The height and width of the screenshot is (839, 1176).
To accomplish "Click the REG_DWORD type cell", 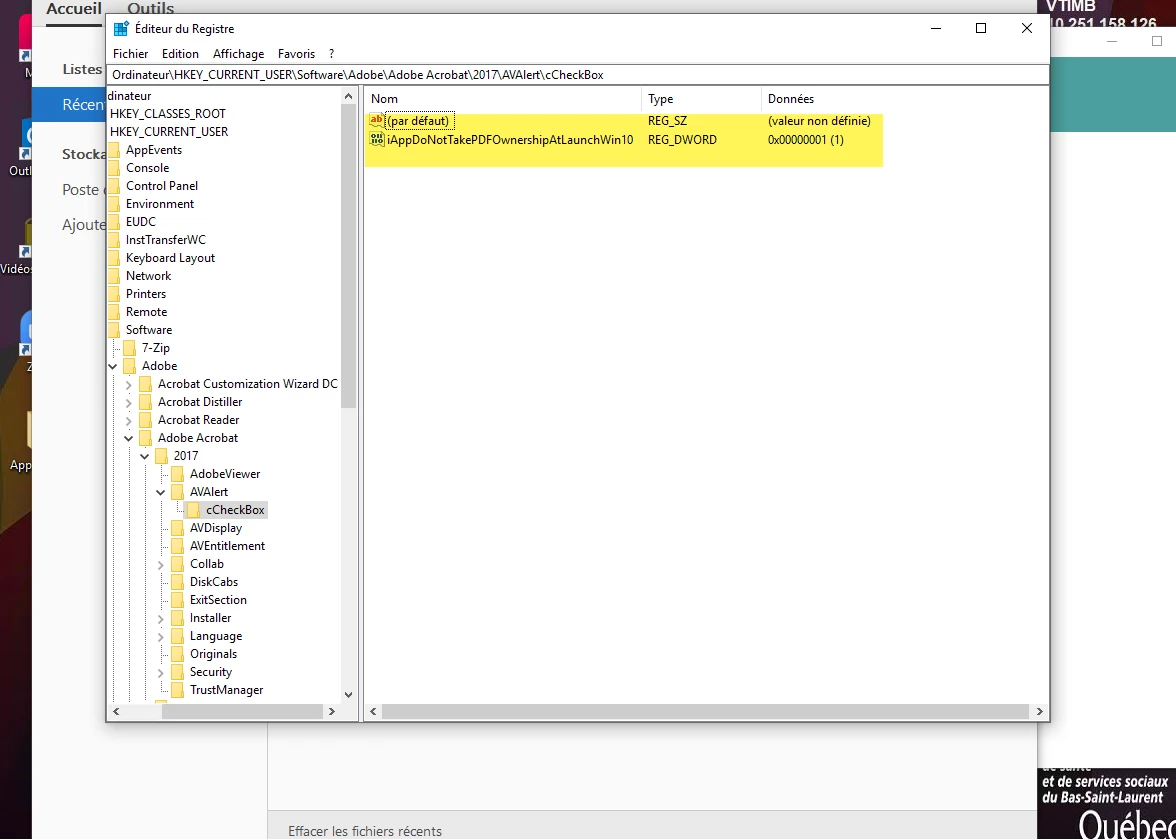I will point(682,139).
